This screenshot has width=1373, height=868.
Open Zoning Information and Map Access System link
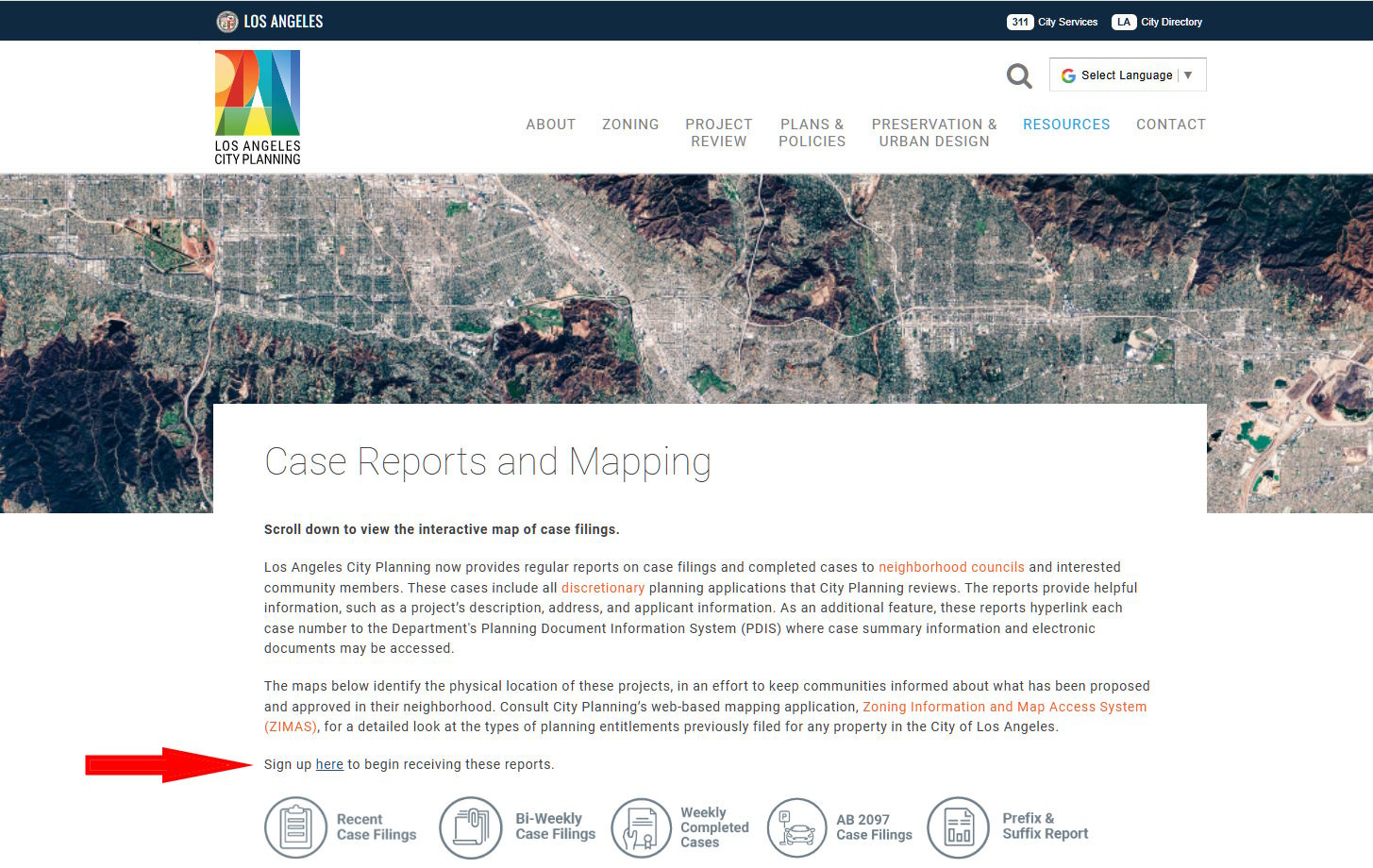coord(1005,707)
